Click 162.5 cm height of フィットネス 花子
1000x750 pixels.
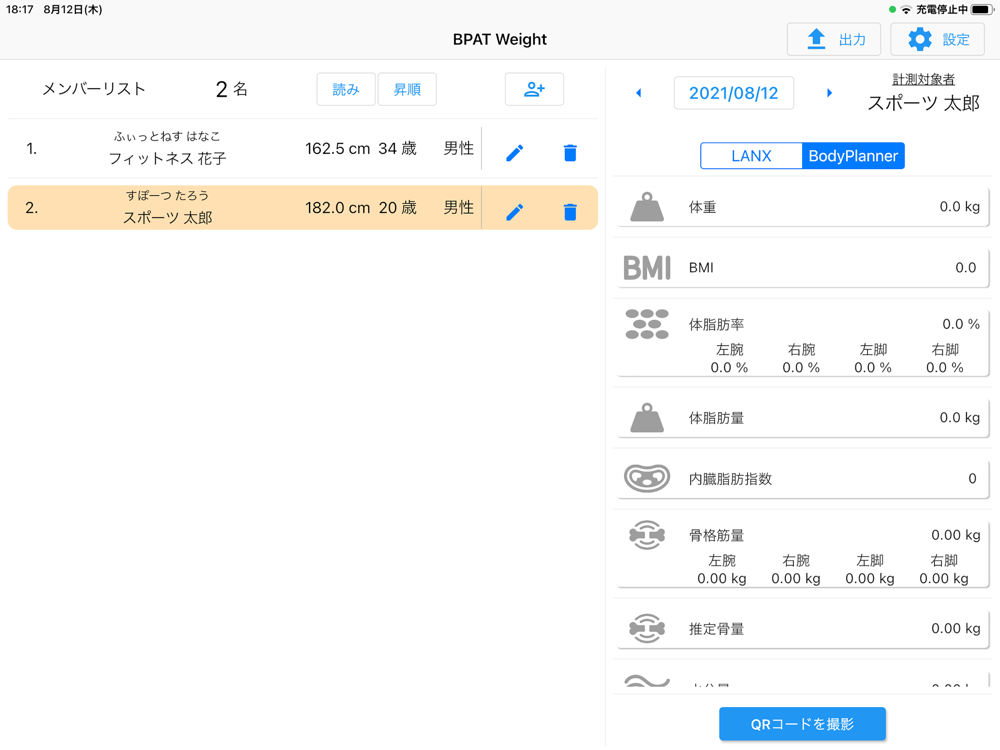pyautogui.click(x=337, y=149)
